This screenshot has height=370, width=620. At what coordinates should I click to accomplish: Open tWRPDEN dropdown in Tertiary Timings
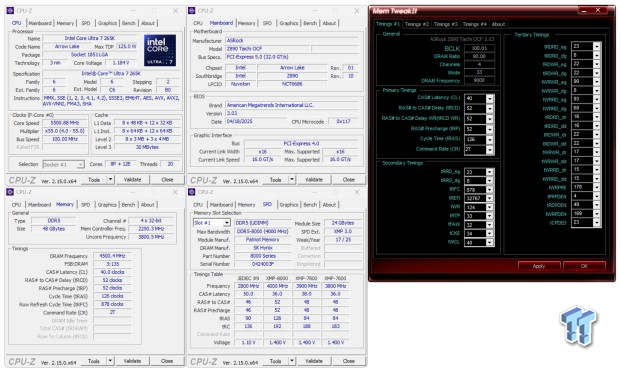597,214
